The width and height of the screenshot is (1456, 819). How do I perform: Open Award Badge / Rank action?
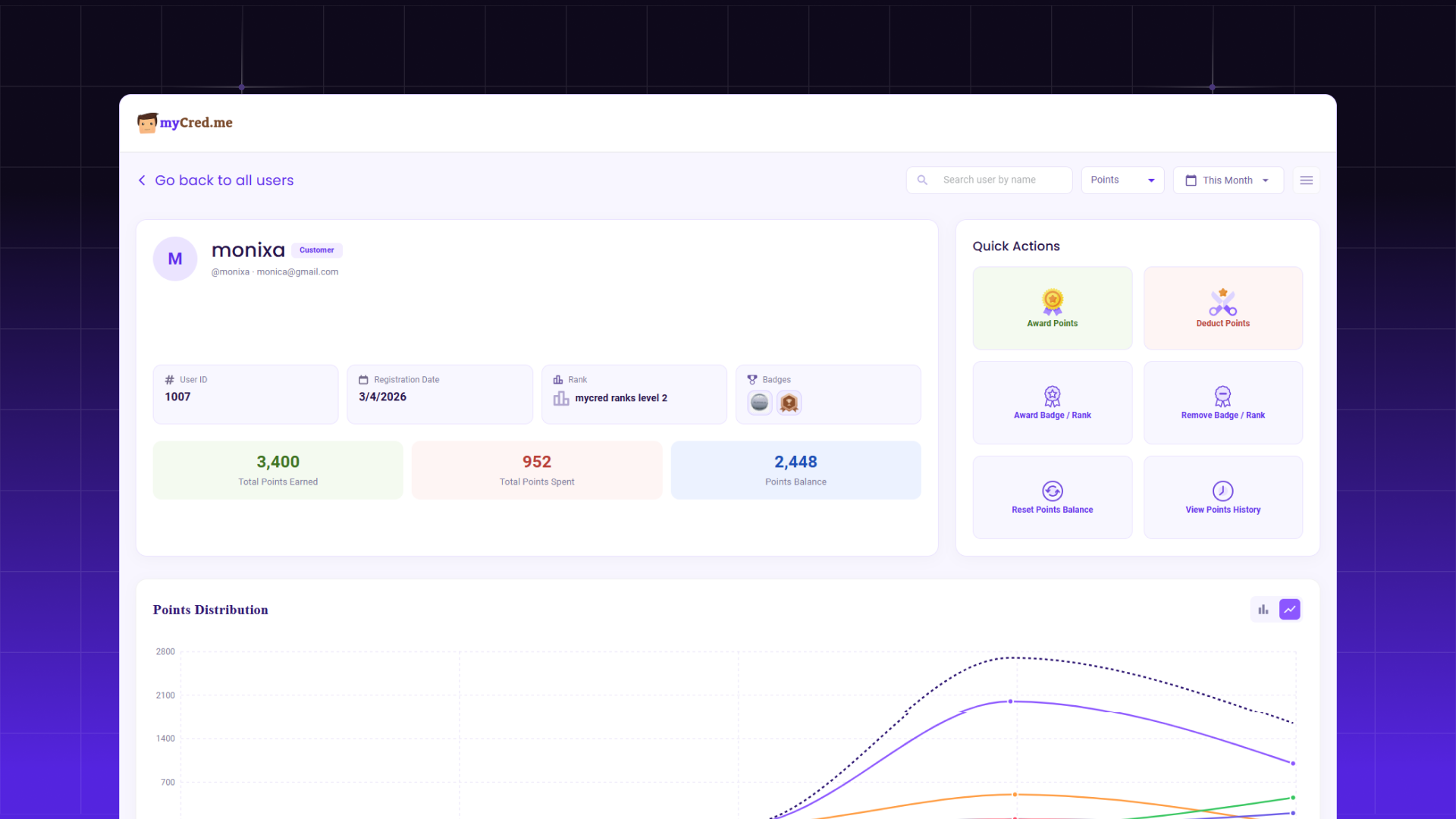click(x=1052, y=403)
